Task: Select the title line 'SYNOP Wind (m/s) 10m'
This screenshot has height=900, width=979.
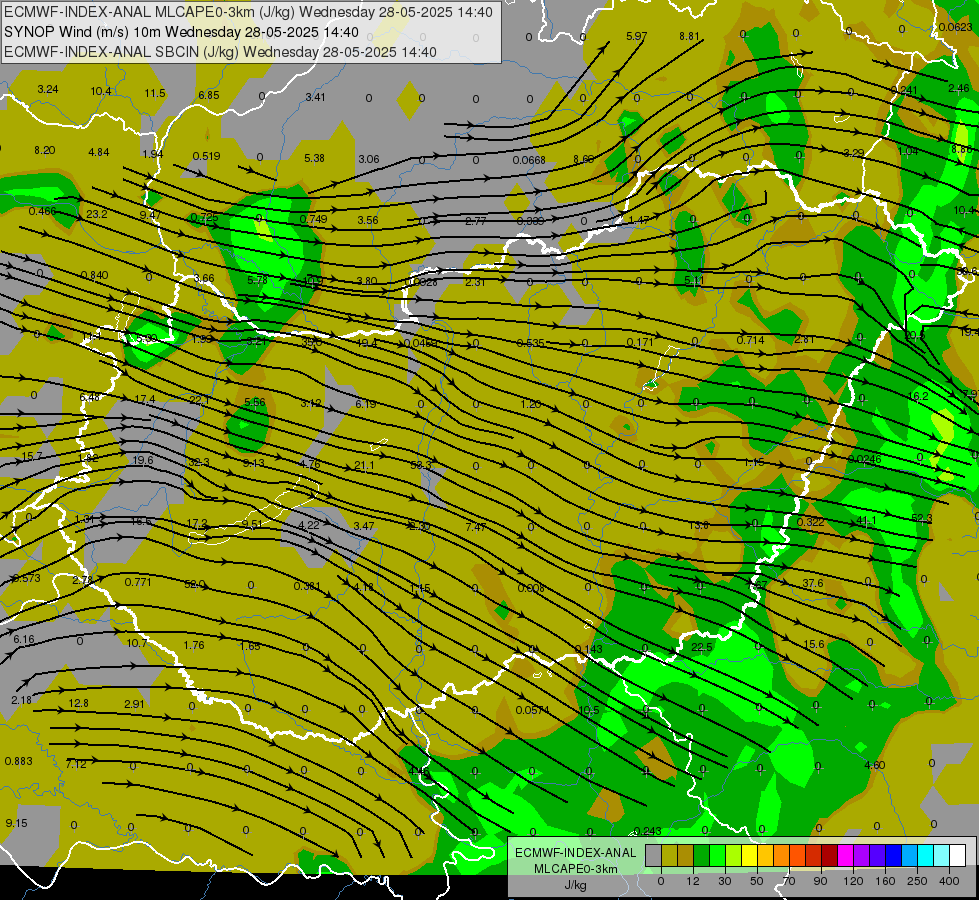Action: [x=83, y=32]
